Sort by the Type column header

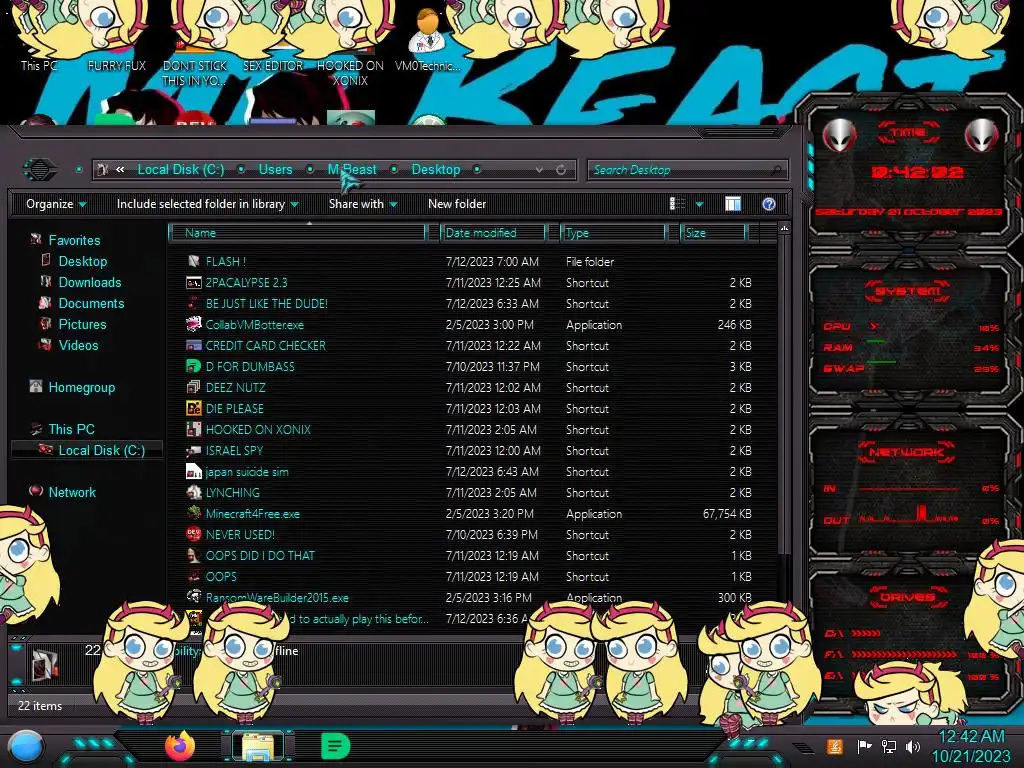(x=613, y=232)
